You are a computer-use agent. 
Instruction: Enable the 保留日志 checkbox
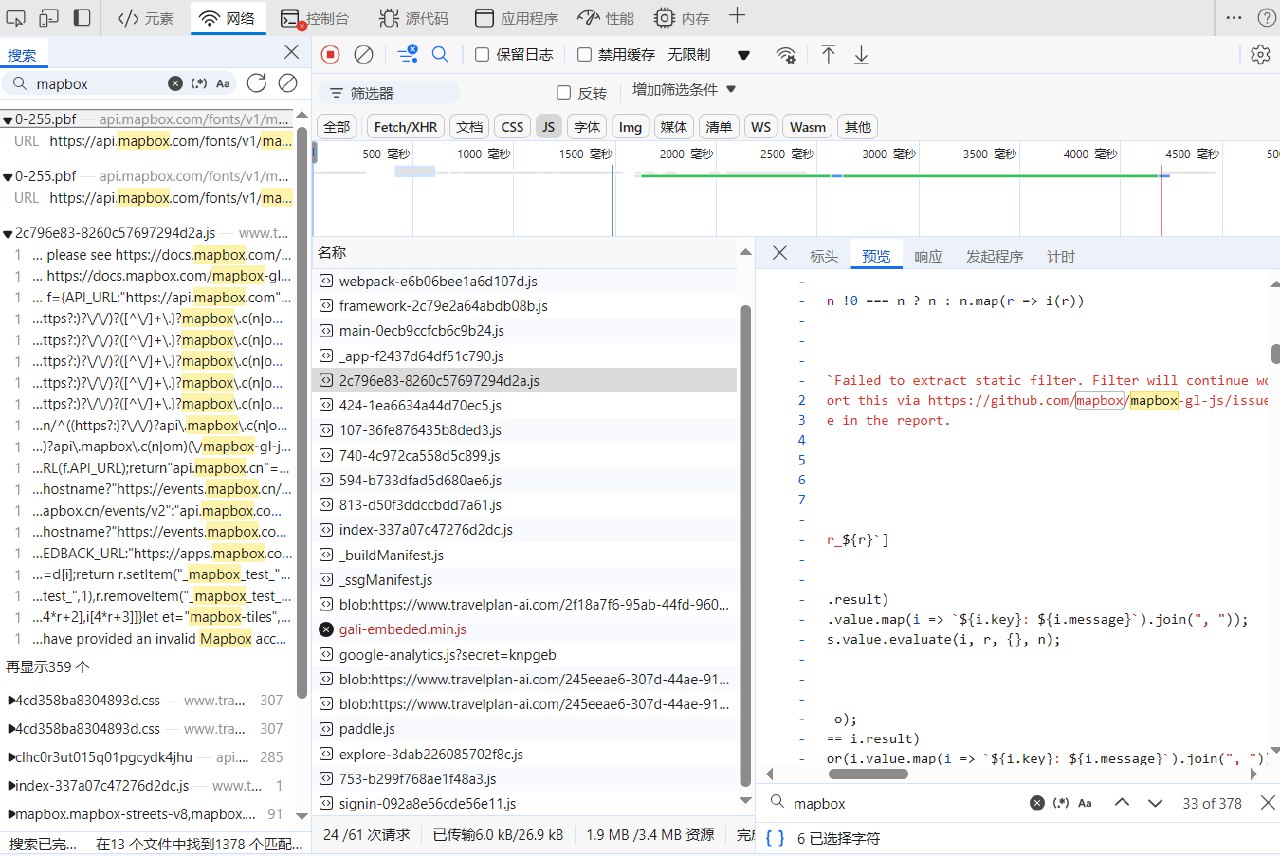click(482, 55)
